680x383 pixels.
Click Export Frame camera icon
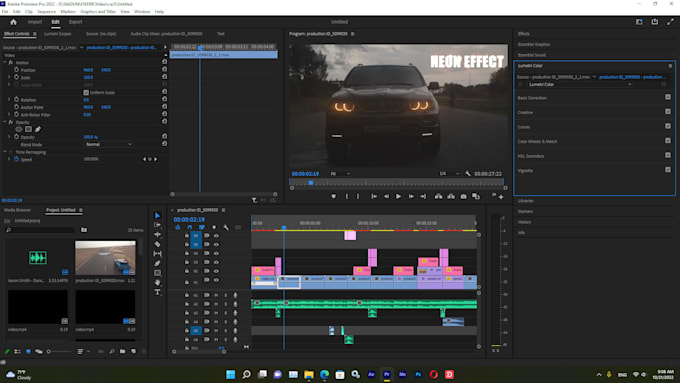[x=464, y=196]
